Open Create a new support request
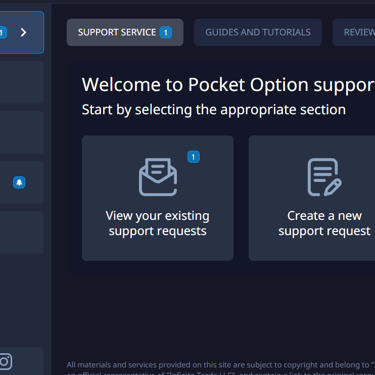Image resolution: width=375 pixels, height=375 pixels. click(x=312, y=198)
